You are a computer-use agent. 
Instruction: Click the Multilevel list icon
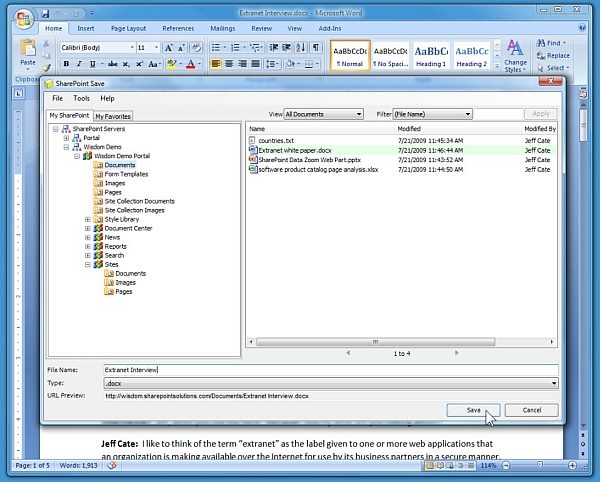pos(254,47)
